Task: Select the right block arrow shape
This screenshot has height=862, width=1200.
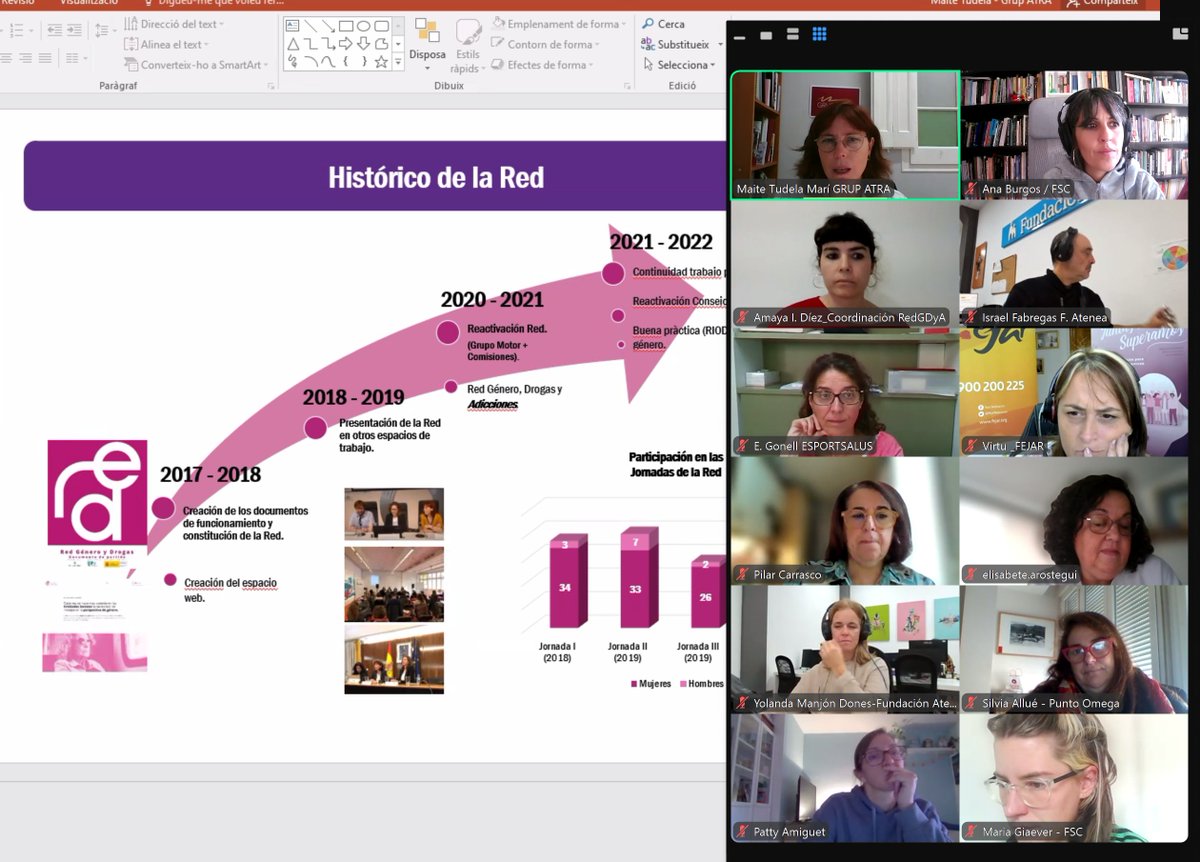Action: (x=346, y=43)
